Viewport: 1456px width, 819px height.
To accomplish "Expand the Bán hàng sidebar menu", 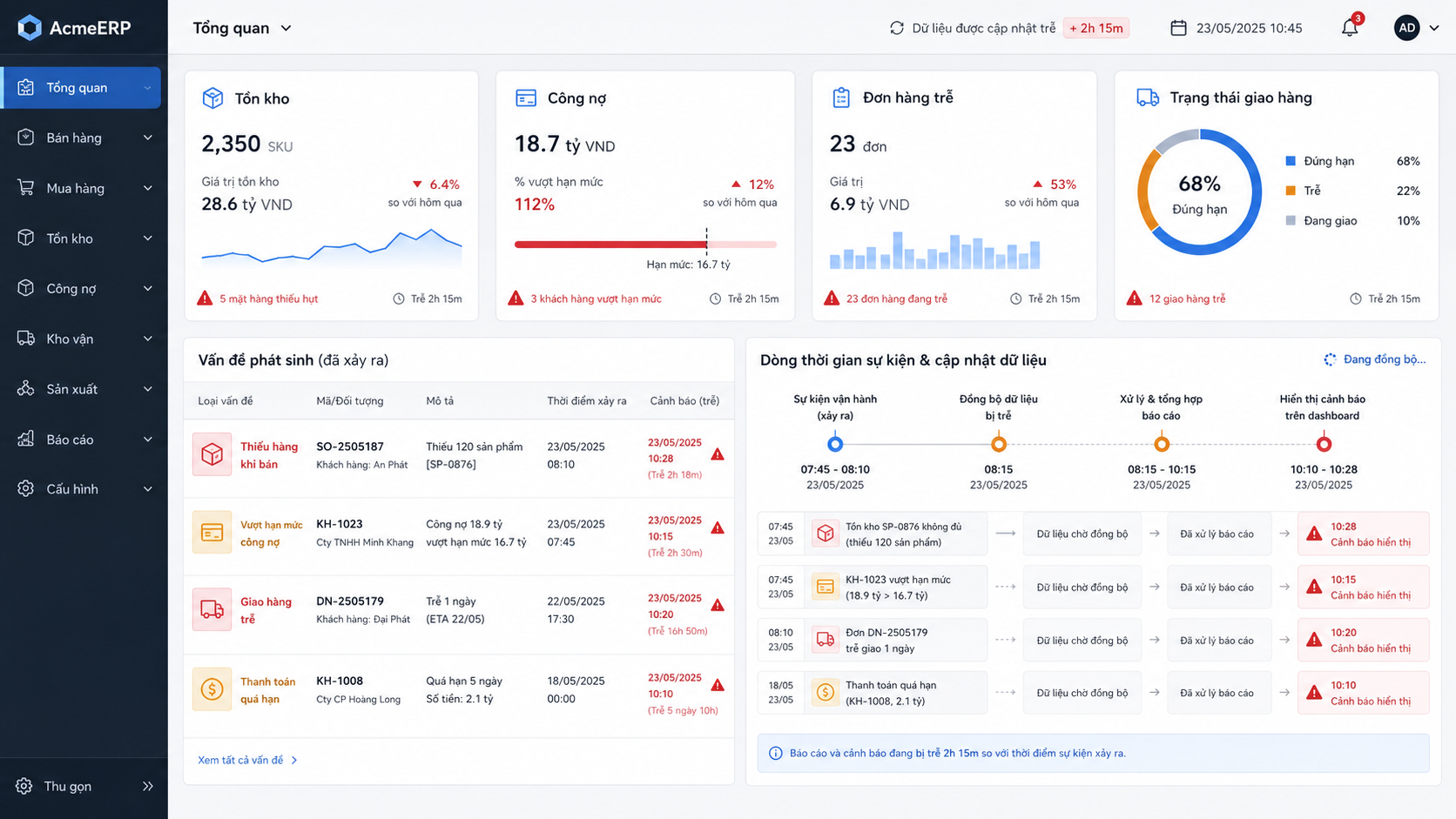I will click(84, 138).
